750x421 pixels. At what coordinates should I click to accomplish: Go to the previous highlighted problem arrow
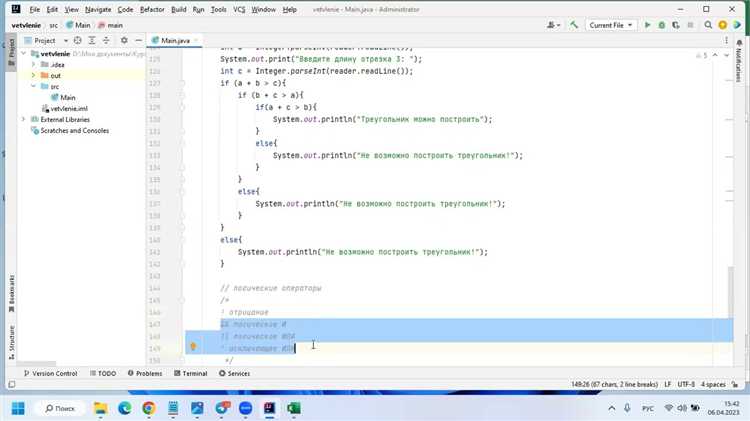[x=715, y=55]
